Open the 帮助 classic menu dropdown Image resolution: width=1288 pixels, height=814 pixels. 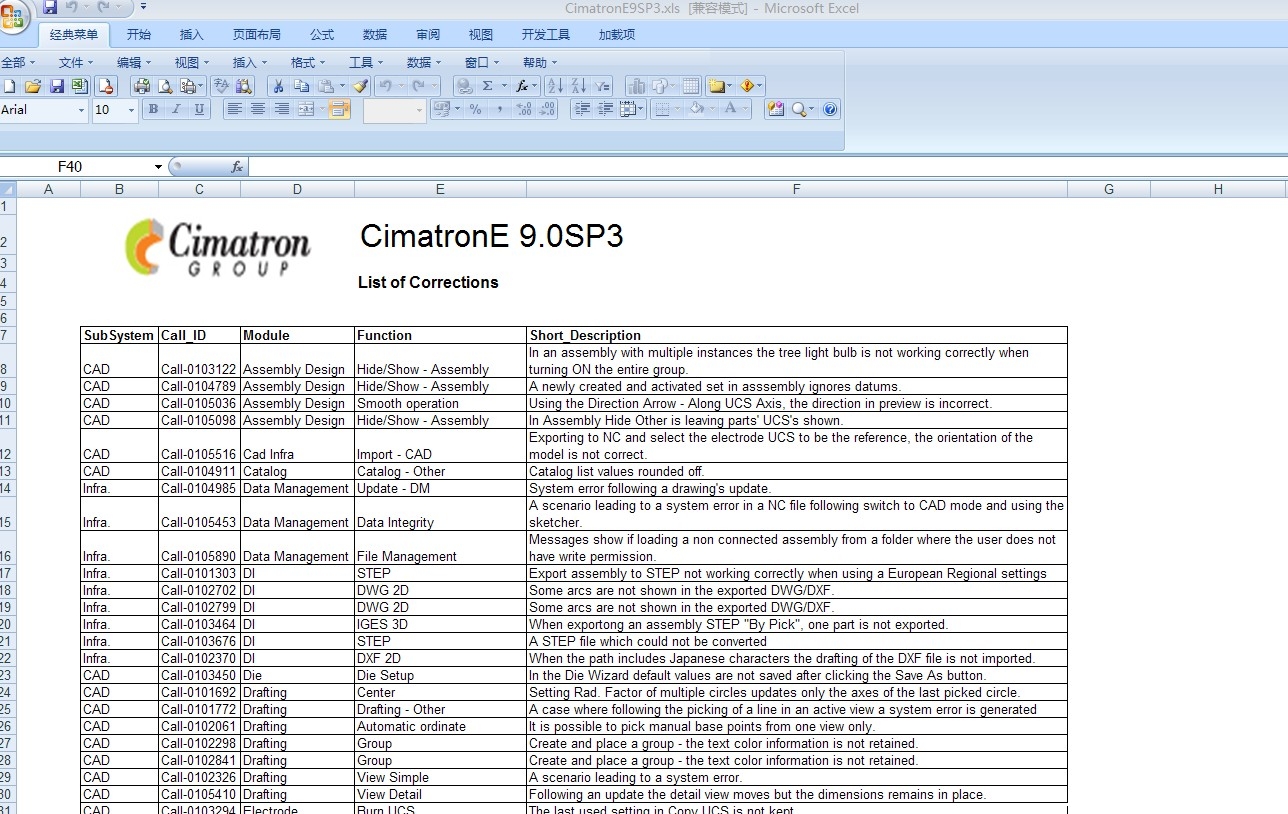(x=540, y=62)
